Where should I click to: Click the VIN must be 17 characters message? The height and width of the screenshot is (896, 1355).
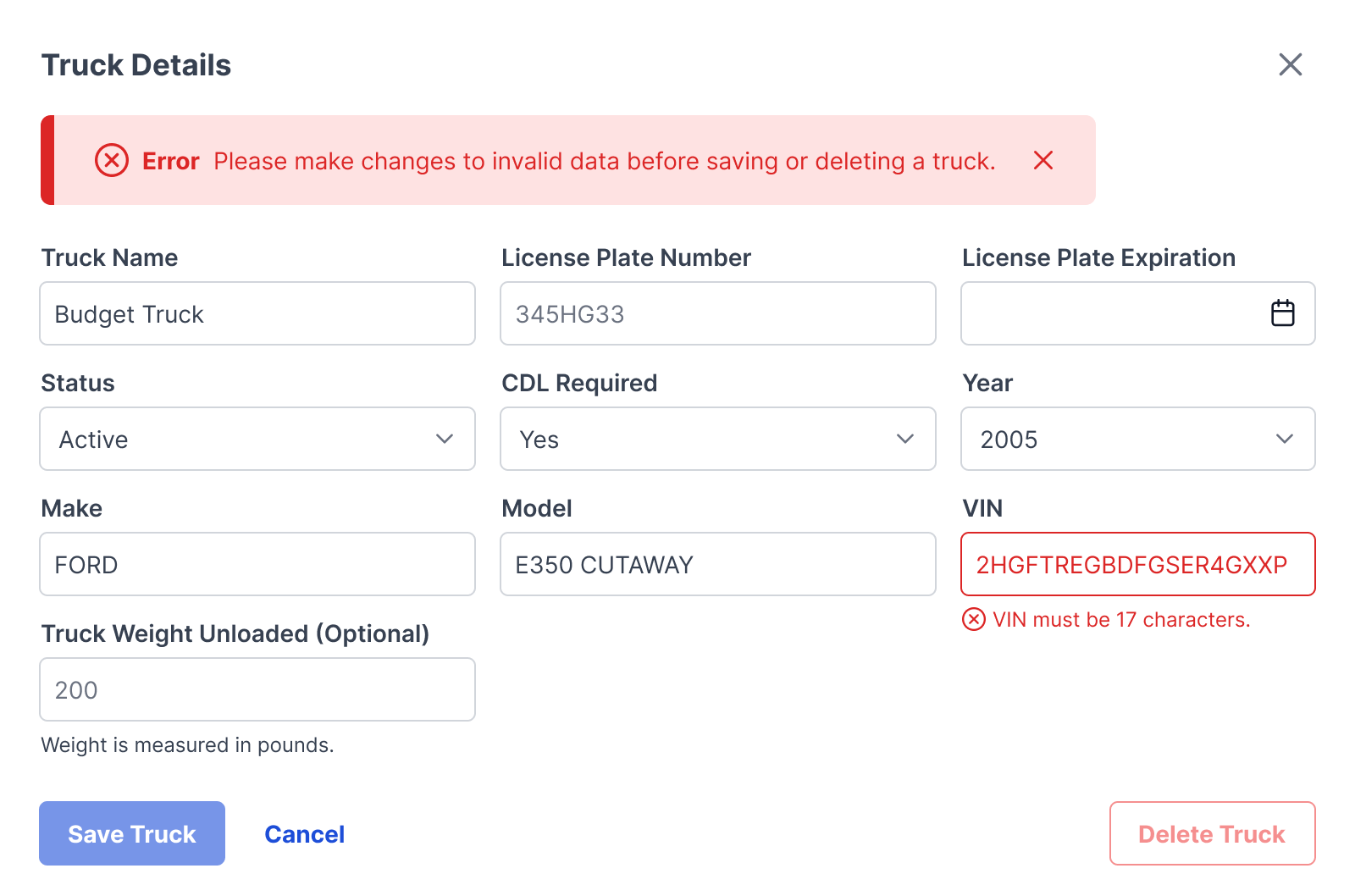coord(1121,620)
